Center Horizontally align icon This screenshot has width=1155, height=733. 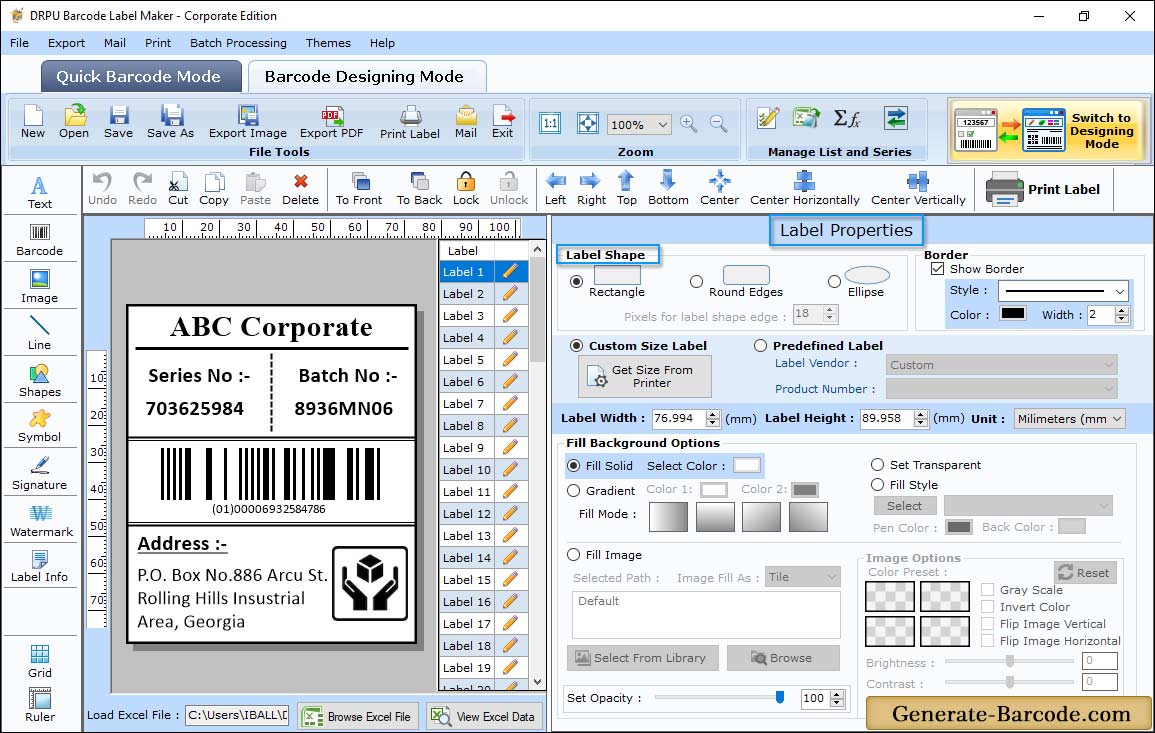coord(804,189)
